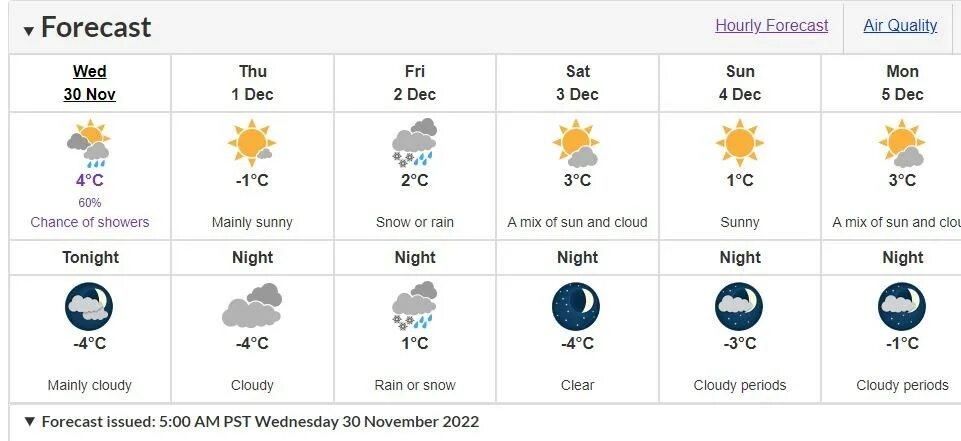The image size is (961, 441).
Task: Click the Forecast heading text
Action: 96,28
